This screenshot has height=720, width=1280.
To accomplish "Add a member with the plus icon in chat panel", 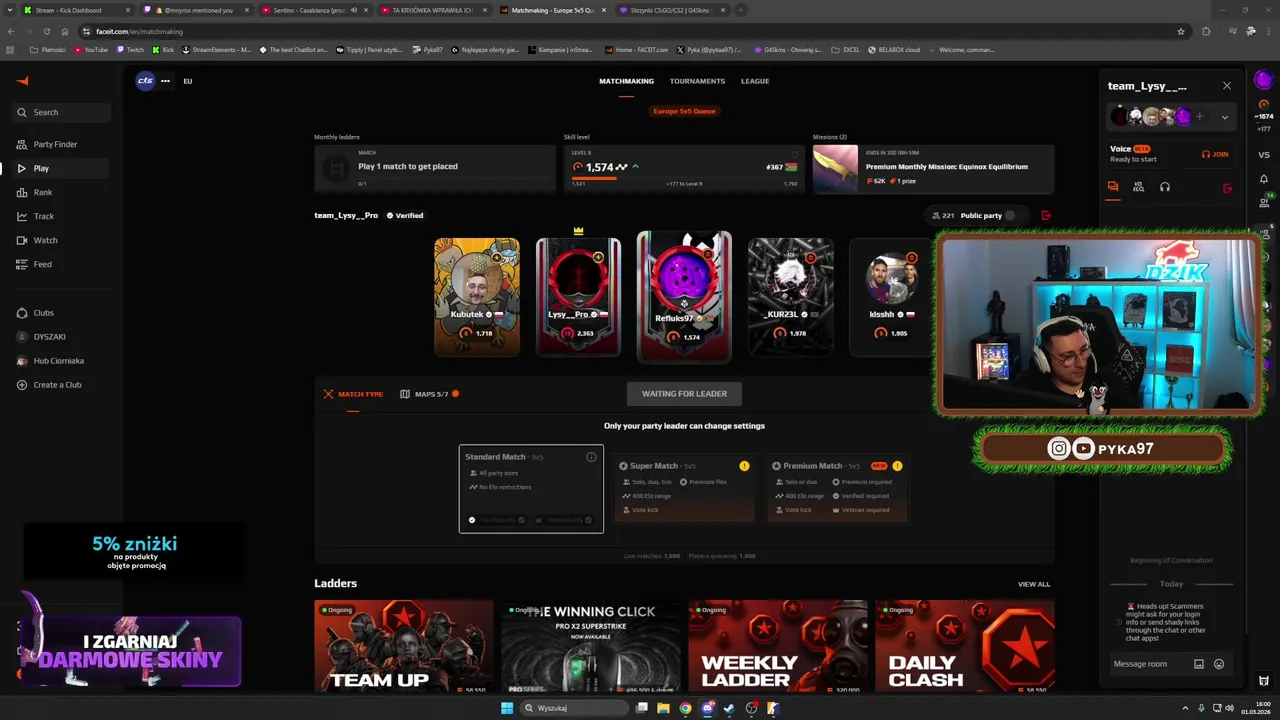I will pyautogui.click(x=1199, y=117).
